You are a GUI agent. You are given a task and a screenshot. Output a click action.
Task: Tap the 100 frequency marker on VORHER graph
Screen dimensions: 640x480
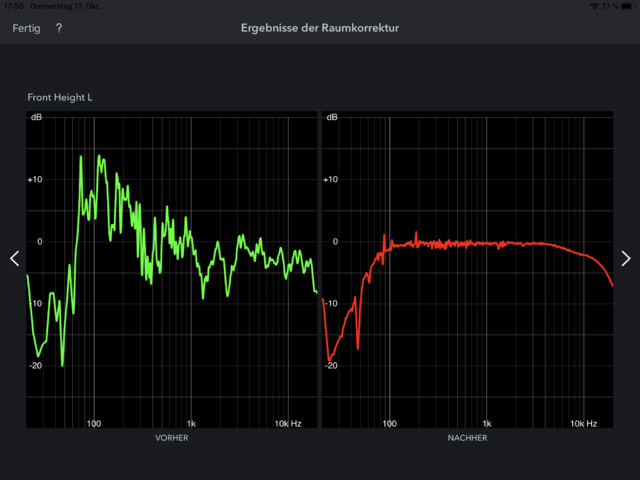(94, 423)
